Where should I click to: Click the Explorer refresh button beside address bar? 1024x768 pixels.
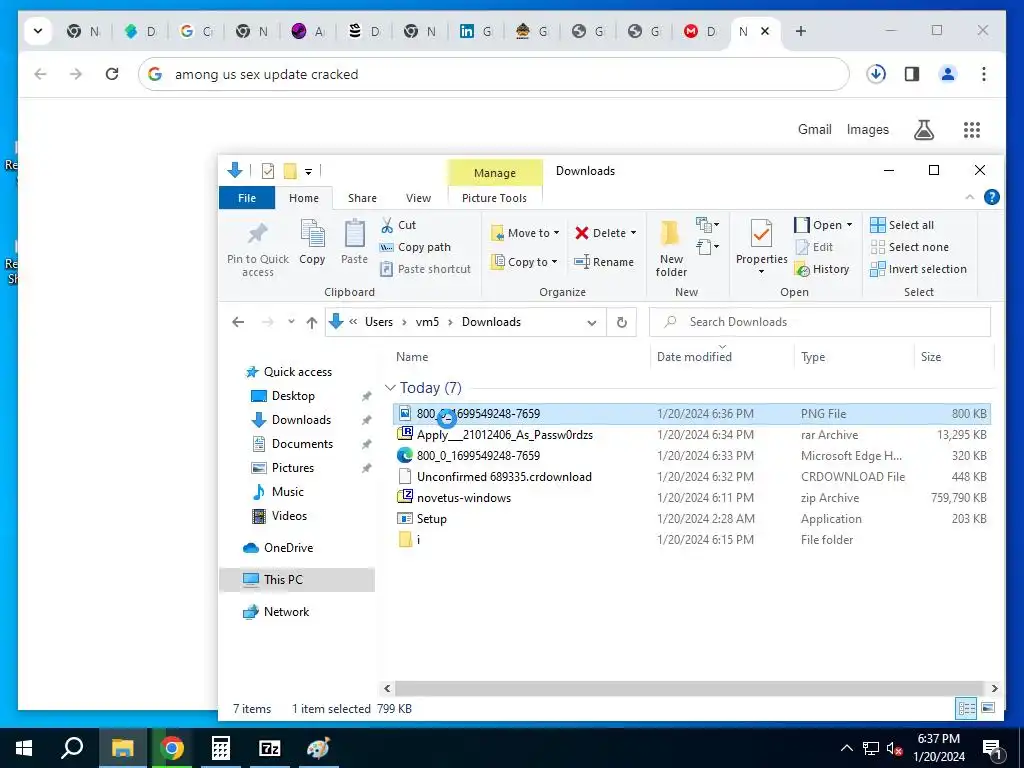click(x=622, y=322)
